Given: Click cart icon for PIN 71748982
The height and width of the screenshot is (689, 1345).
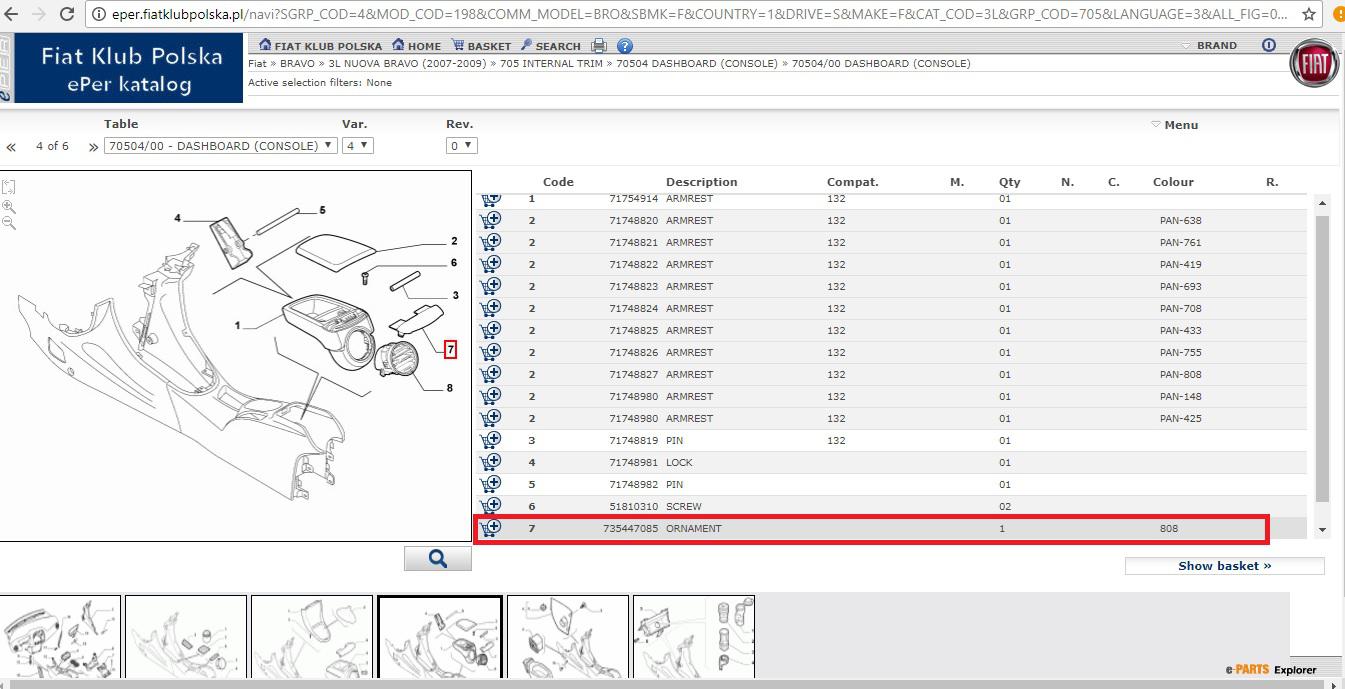Looking at the screenshot, I should click(491, 484).
